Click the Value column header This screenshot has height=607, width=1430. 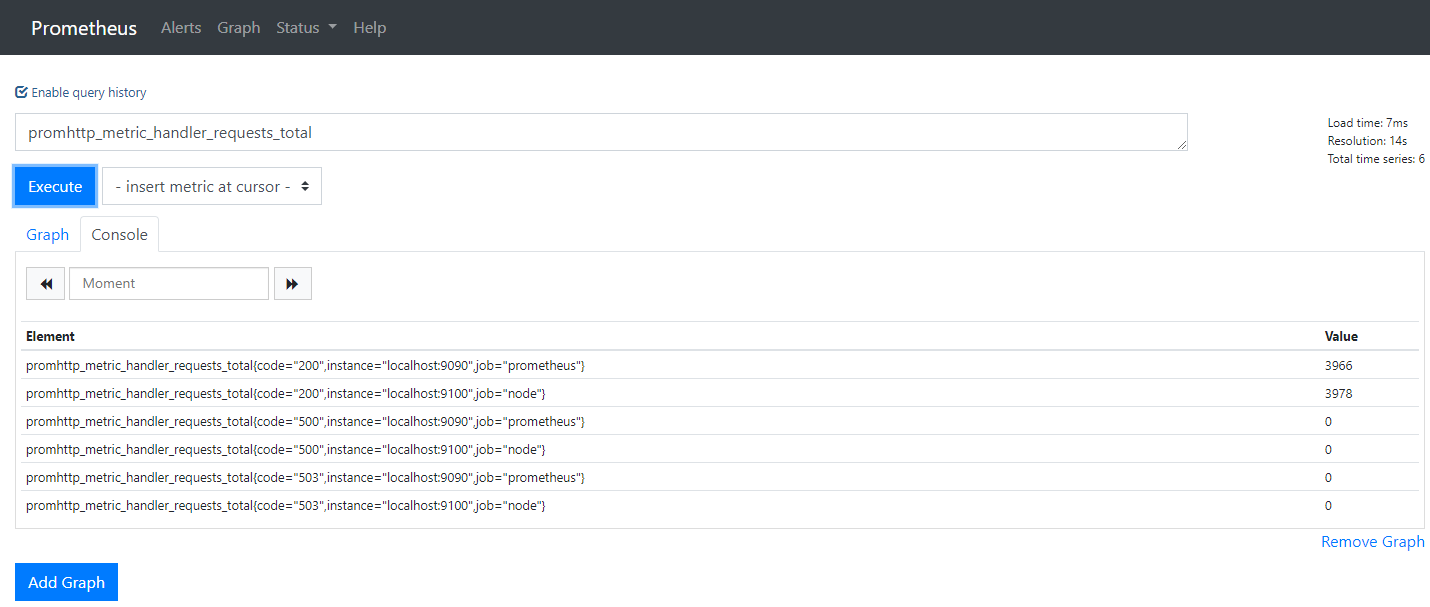(x=1341, y=337)
